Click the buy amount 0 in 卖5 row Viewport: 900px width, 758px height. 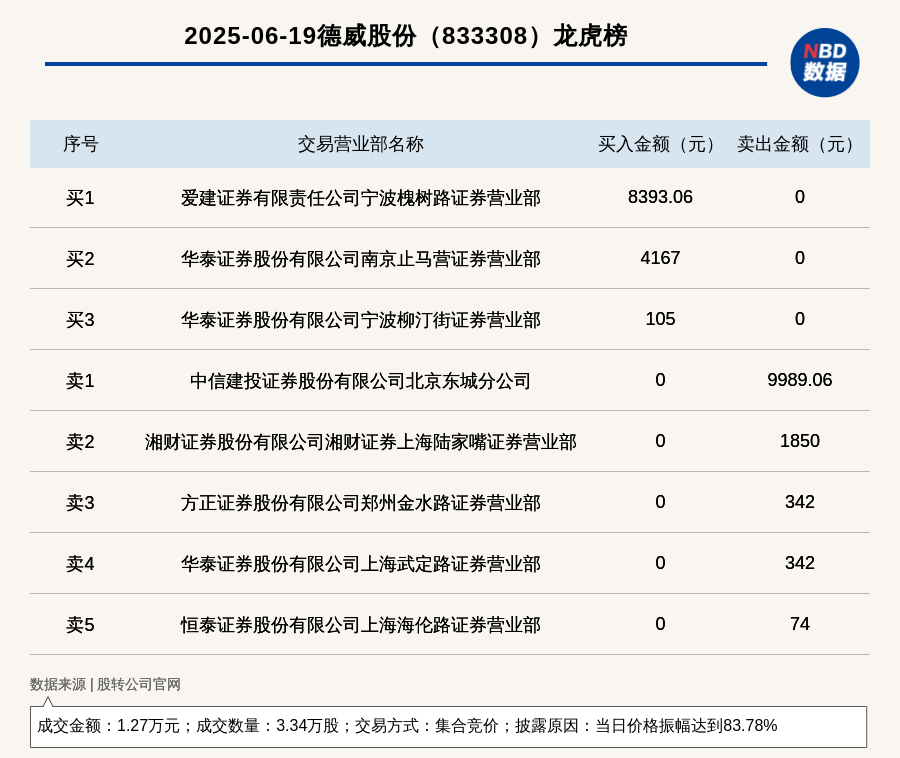coord(660,623)
